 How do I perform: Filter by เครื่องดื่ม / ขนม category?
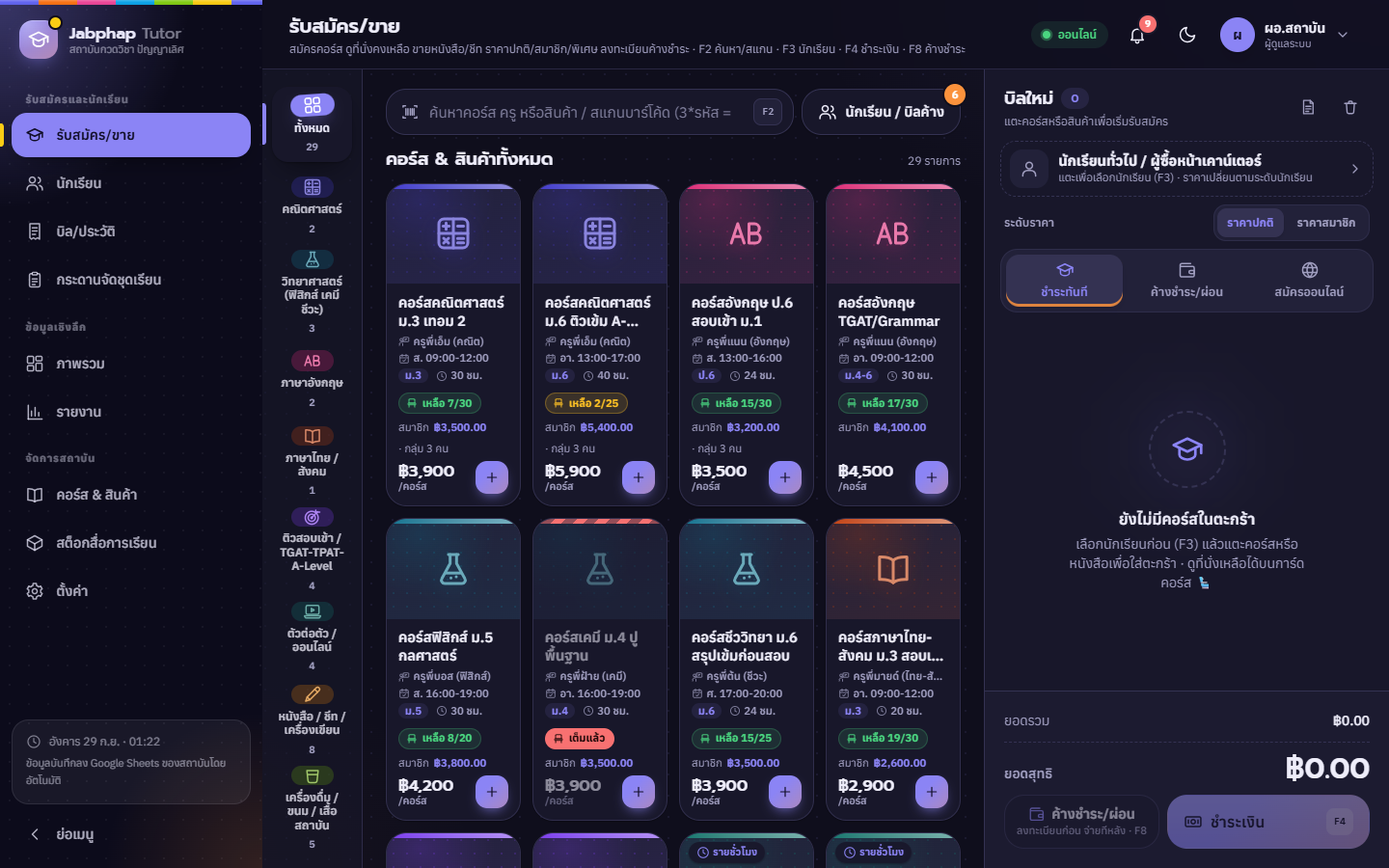point(312,808)
